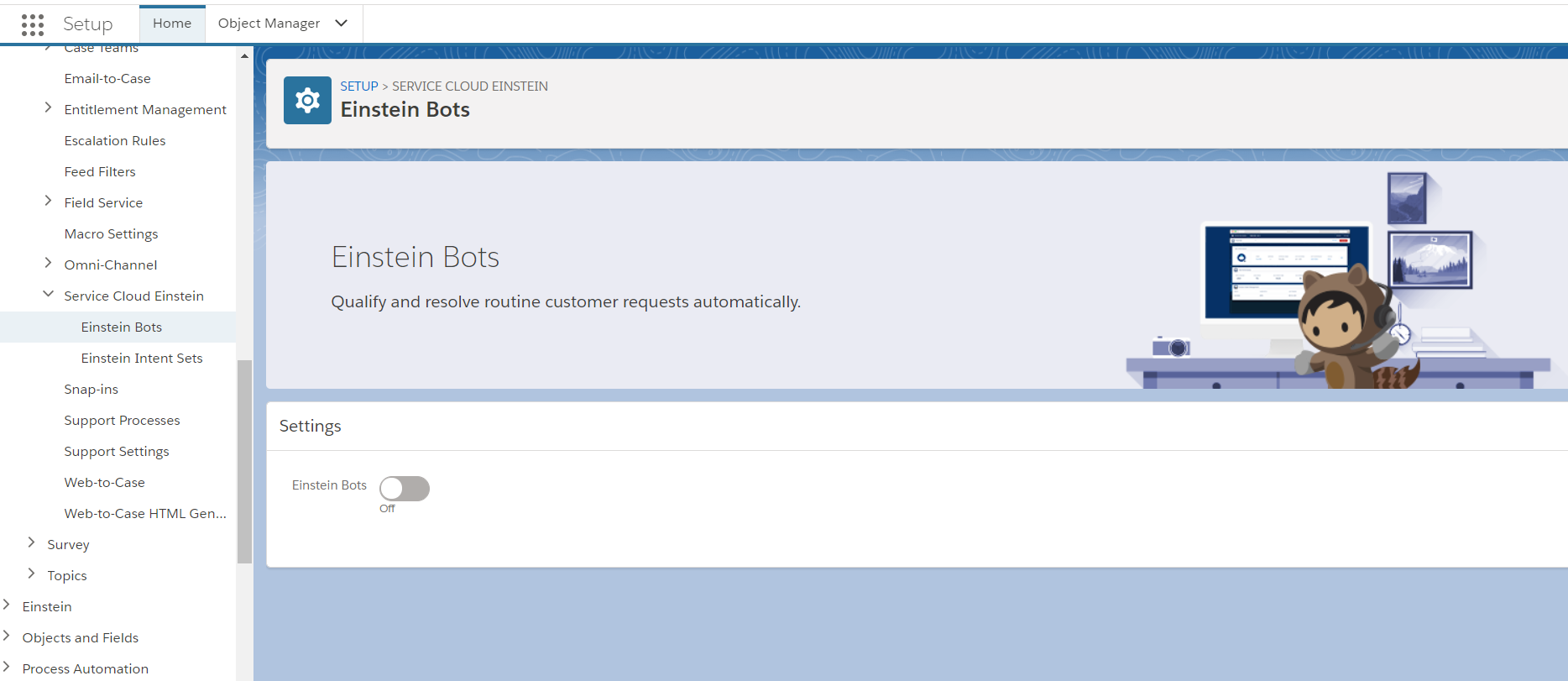This screenshot has height=681, width=1568.
Task: Click sidebar scrollbar up arrow
Action: 244,56
